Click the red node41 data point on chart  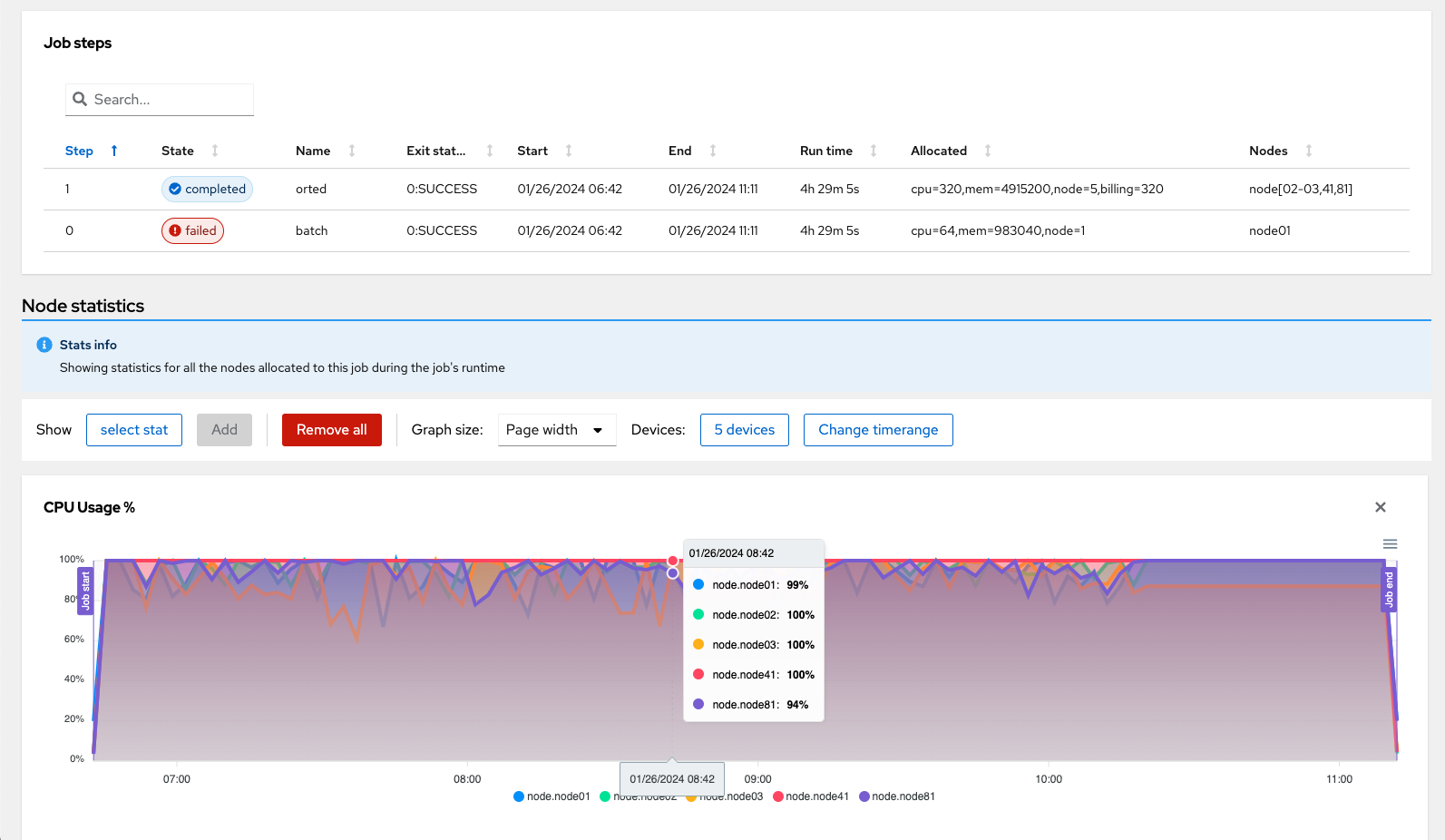(673, 561)
